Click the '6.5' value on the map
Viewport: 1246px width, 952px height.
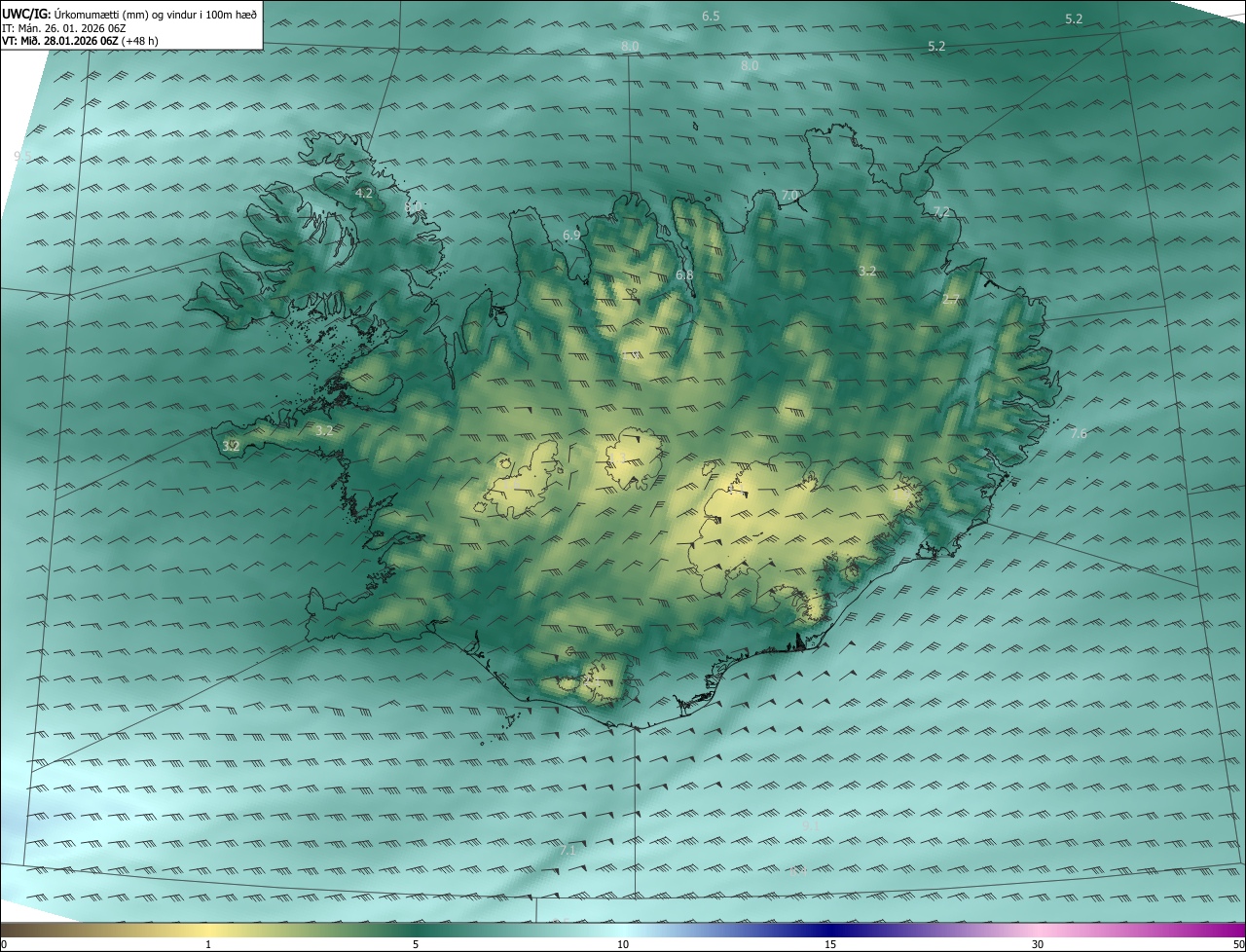711,17
